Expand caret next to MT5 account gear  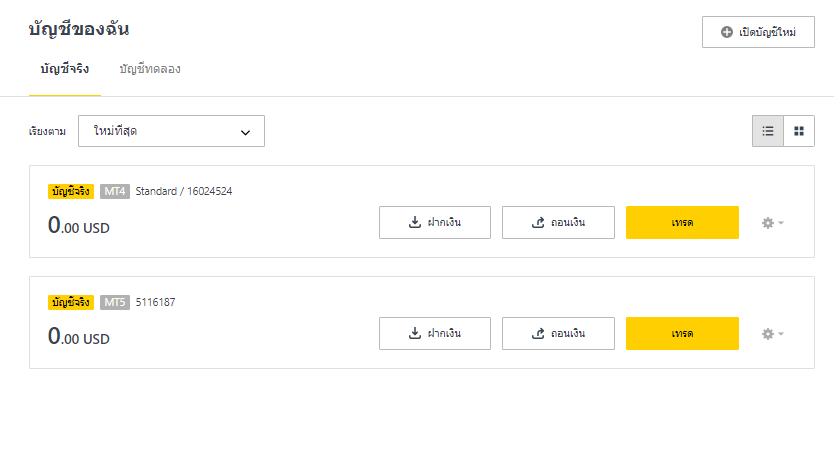781,334
